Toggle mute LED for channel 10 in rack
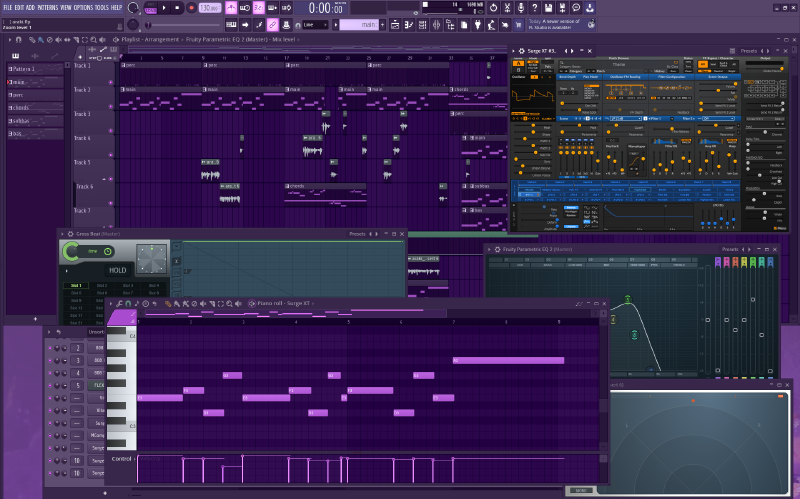 [51, 460]
